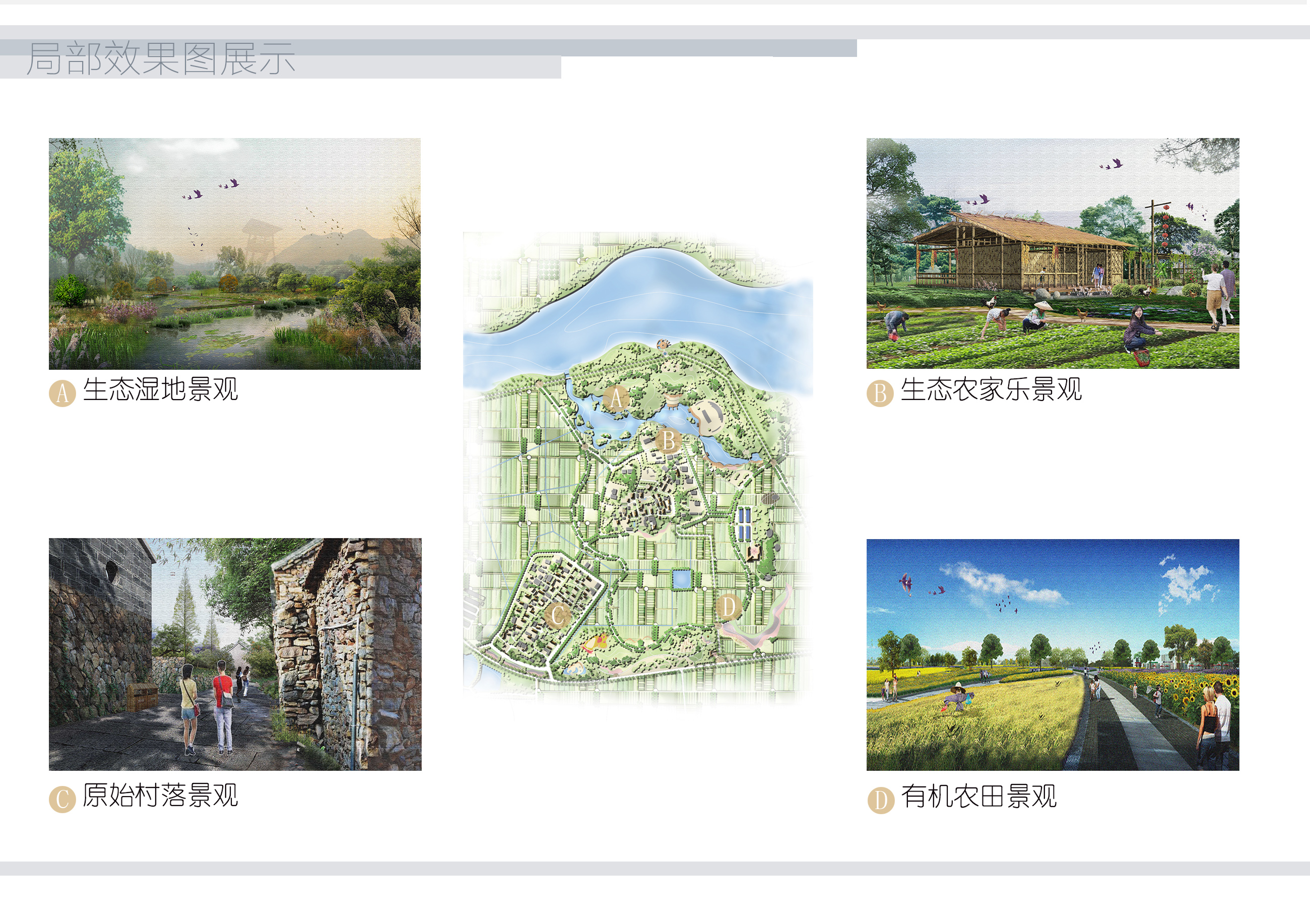Click the caption text 生态湿地景观

coord(160,390)
